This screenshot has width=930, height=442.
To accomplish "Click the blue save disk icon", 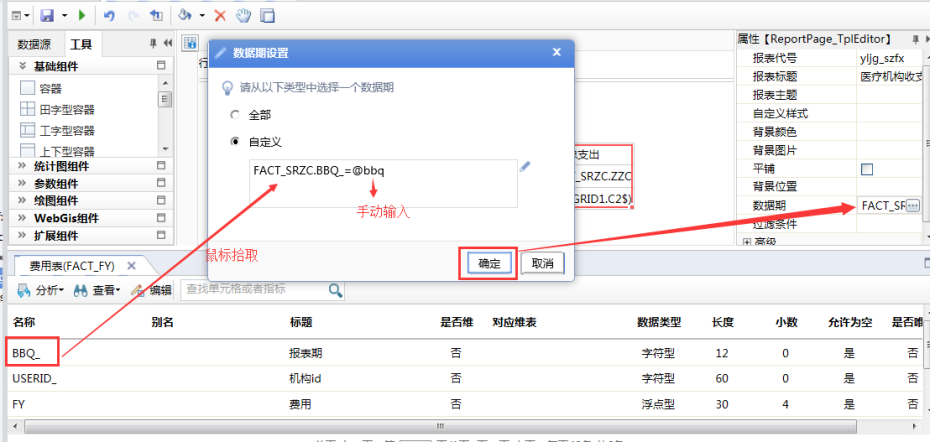I will 46,16.
